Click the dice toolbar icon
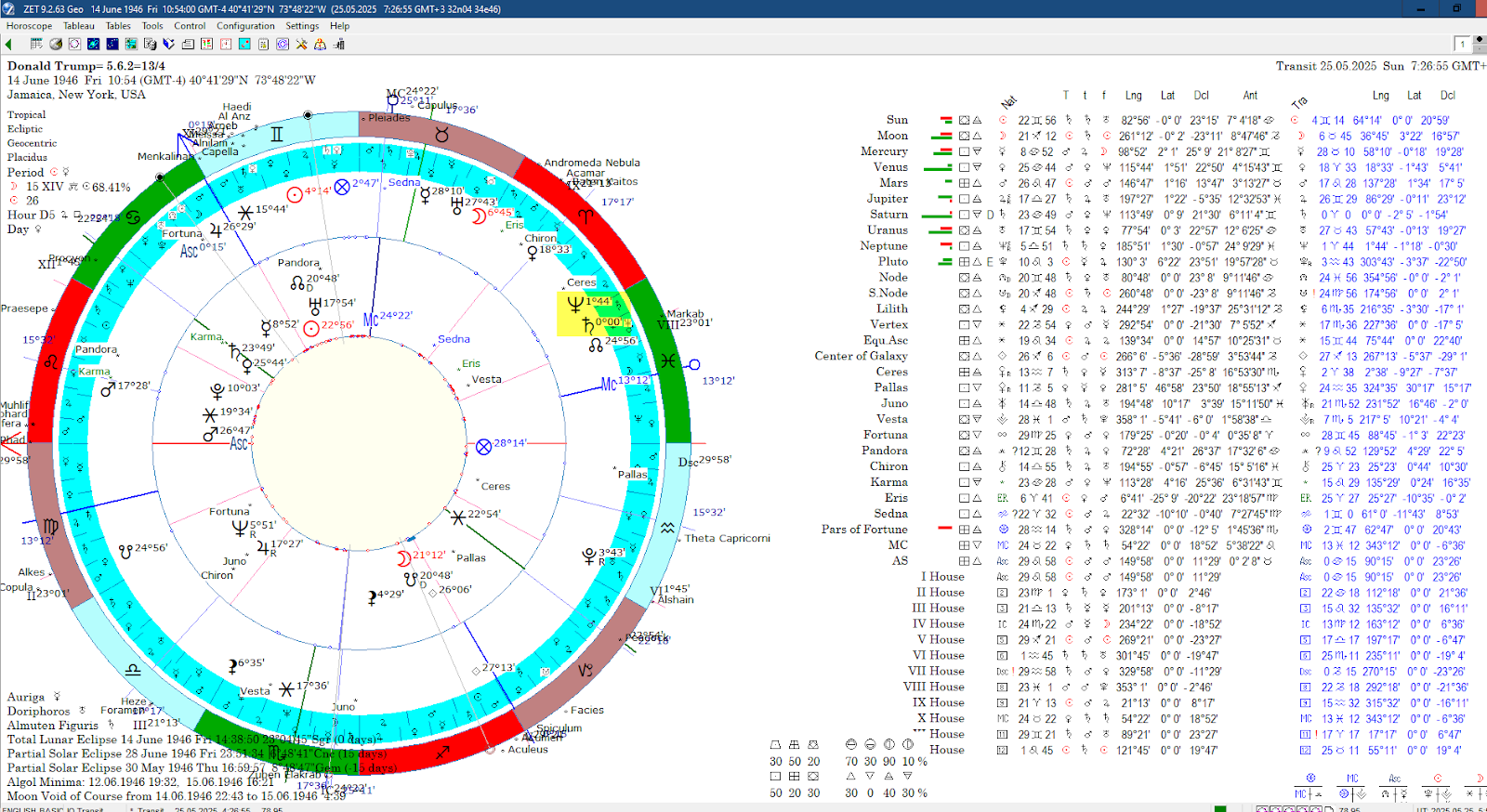 click(150, 44)
